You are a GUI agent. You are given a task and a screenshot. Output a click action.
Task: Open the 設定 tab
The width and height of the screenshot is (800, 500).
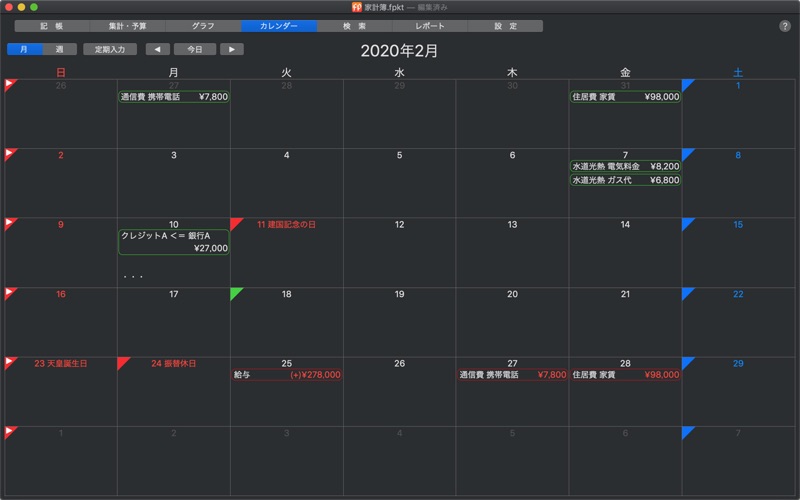pos(505,26)
